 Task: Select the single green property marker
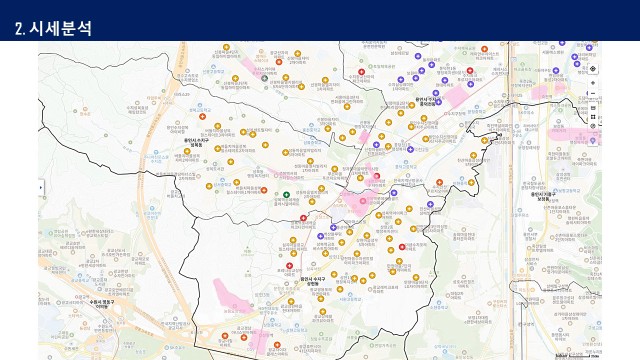(x=287, y=195)
